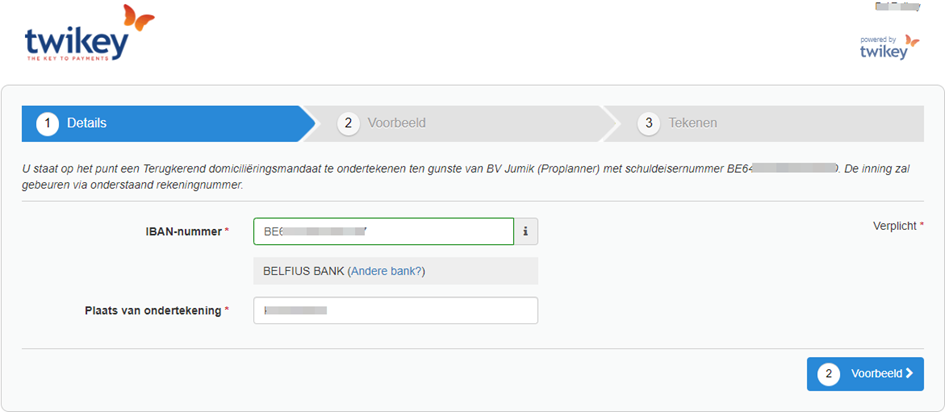This screenshot has height=412, width=945.
Task: Click into the Plaats van ondertekening field
Action: (395, 310)
